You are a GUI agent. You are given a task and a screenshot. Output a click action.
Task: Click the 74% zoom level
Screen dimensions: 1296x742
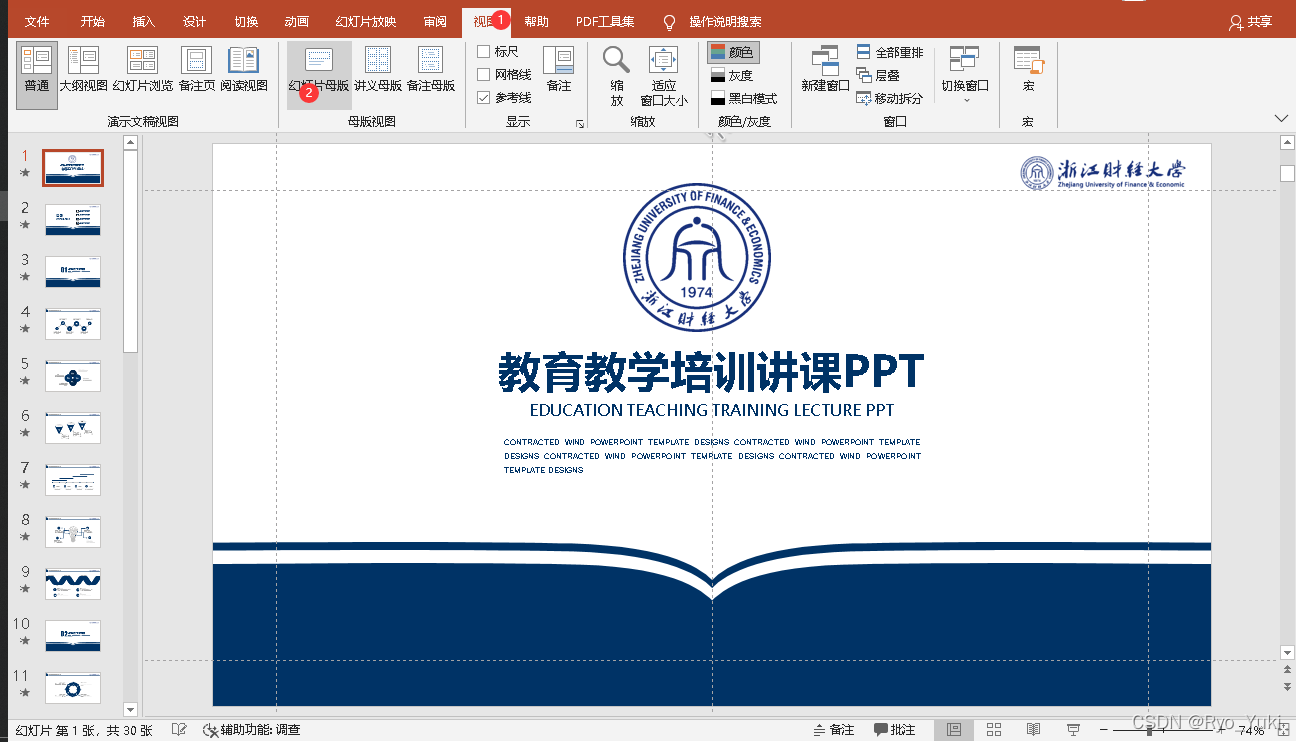(1251, 730)
